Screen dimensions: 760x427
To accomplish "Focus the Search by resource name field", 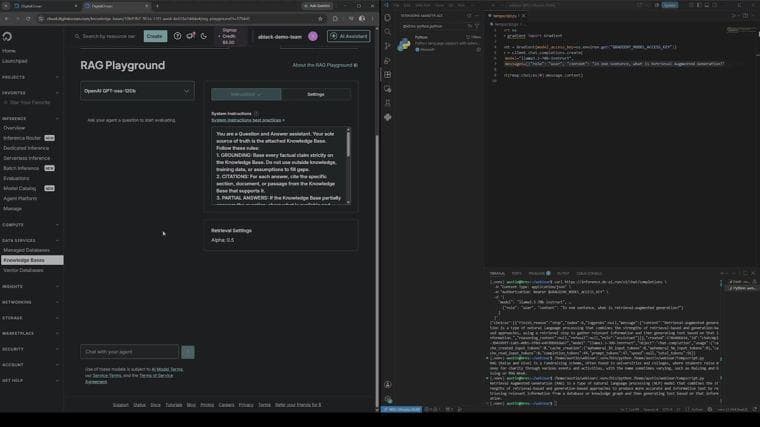I will (106, 36).
